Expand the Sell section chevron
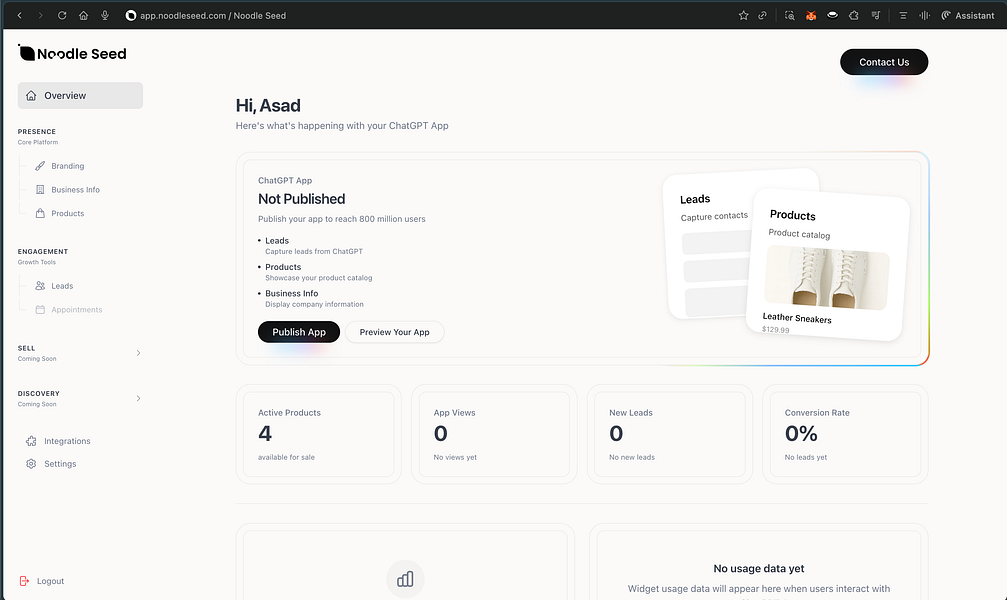The width and height of the screenshot is (1007, 600). [138, 353]
